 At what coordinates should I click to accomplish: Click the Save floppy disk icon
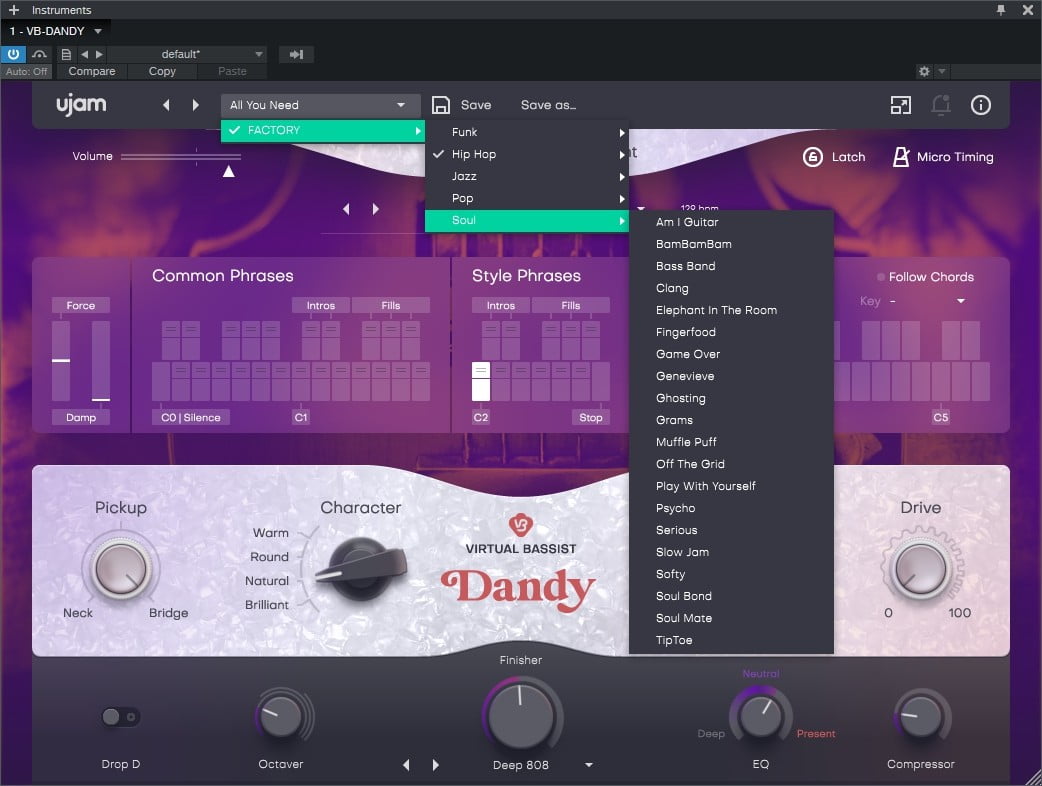441,105
